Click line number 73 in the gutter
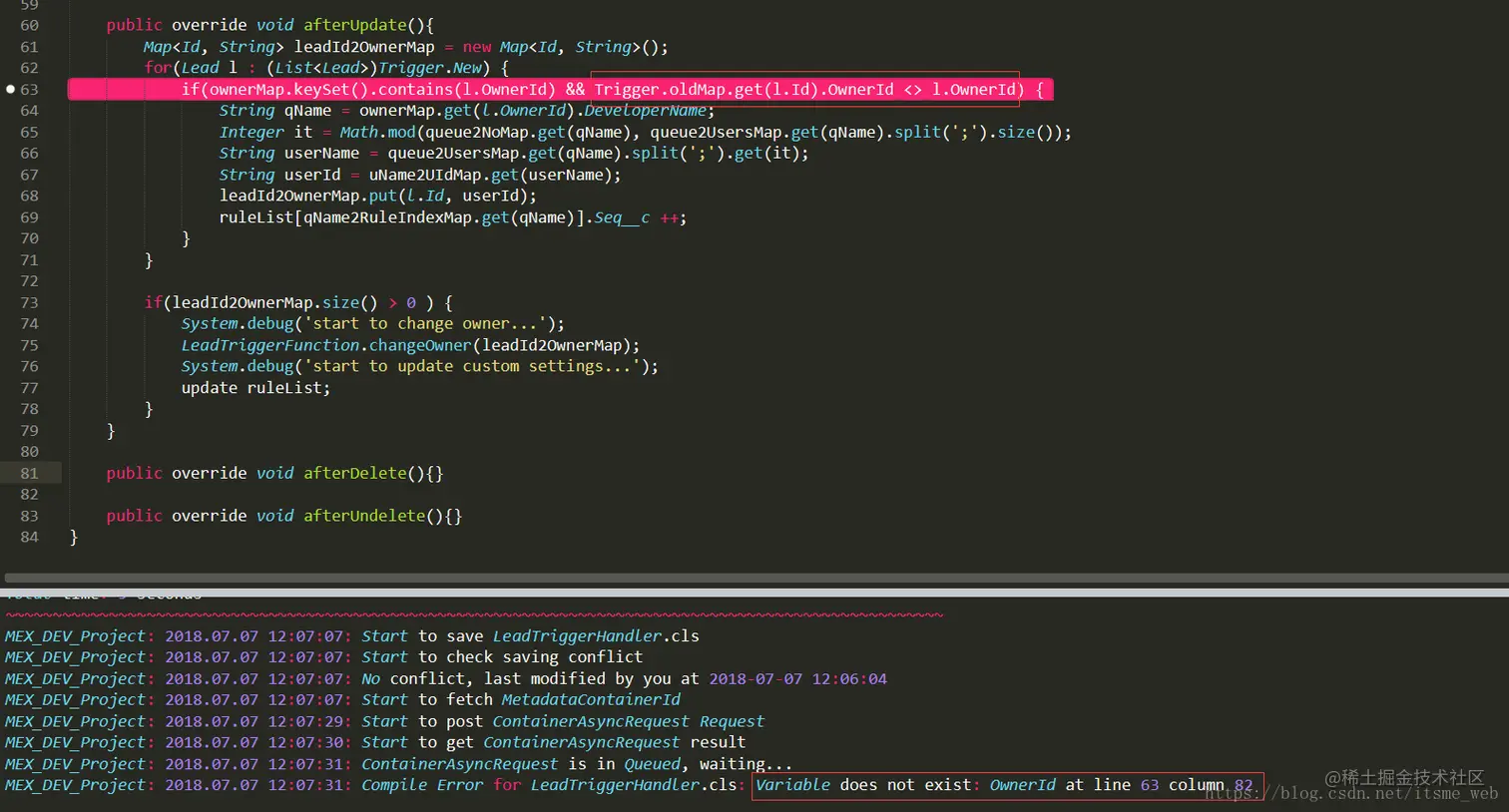 click(29, 302)
